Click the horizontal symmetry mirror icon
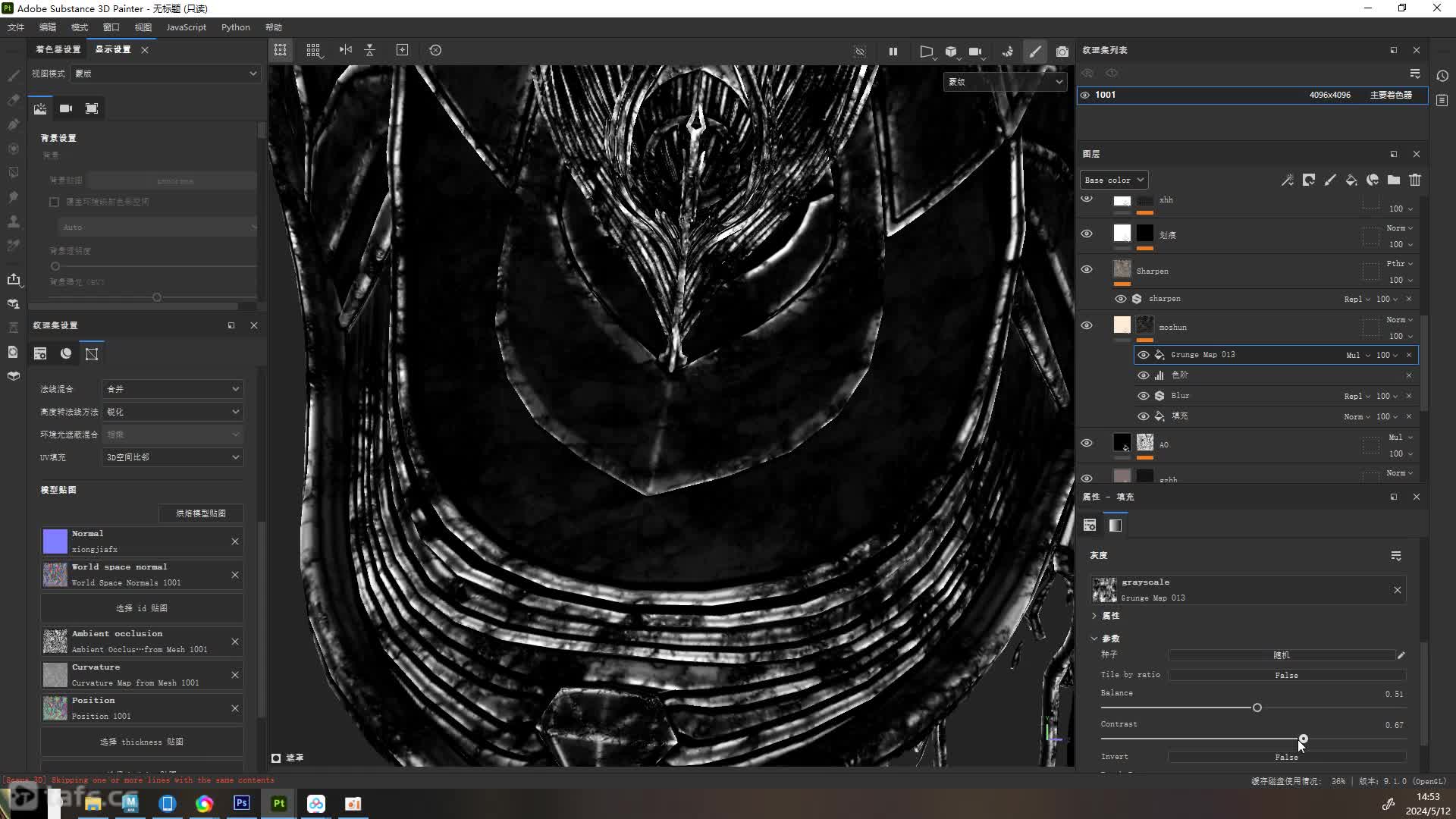This screenshot has height=819, width=1456. [346, 50]
